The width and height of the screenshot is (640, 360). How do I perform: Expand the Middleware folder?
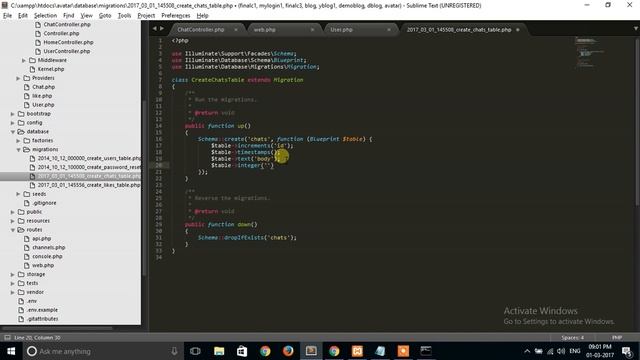(24, 60)
